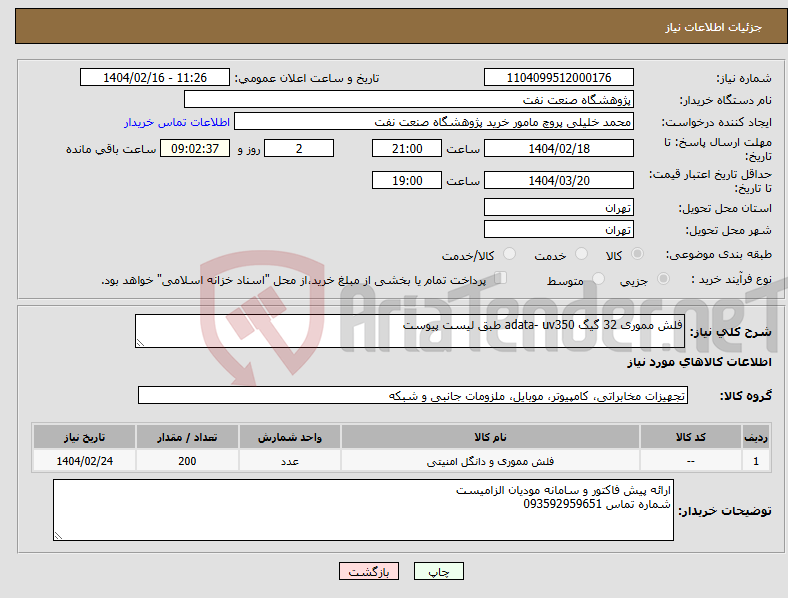The height and width of the screenshot is (598, 788).
Task: Select the کالا/خدمت radio button
Action: tap(510, 254)
